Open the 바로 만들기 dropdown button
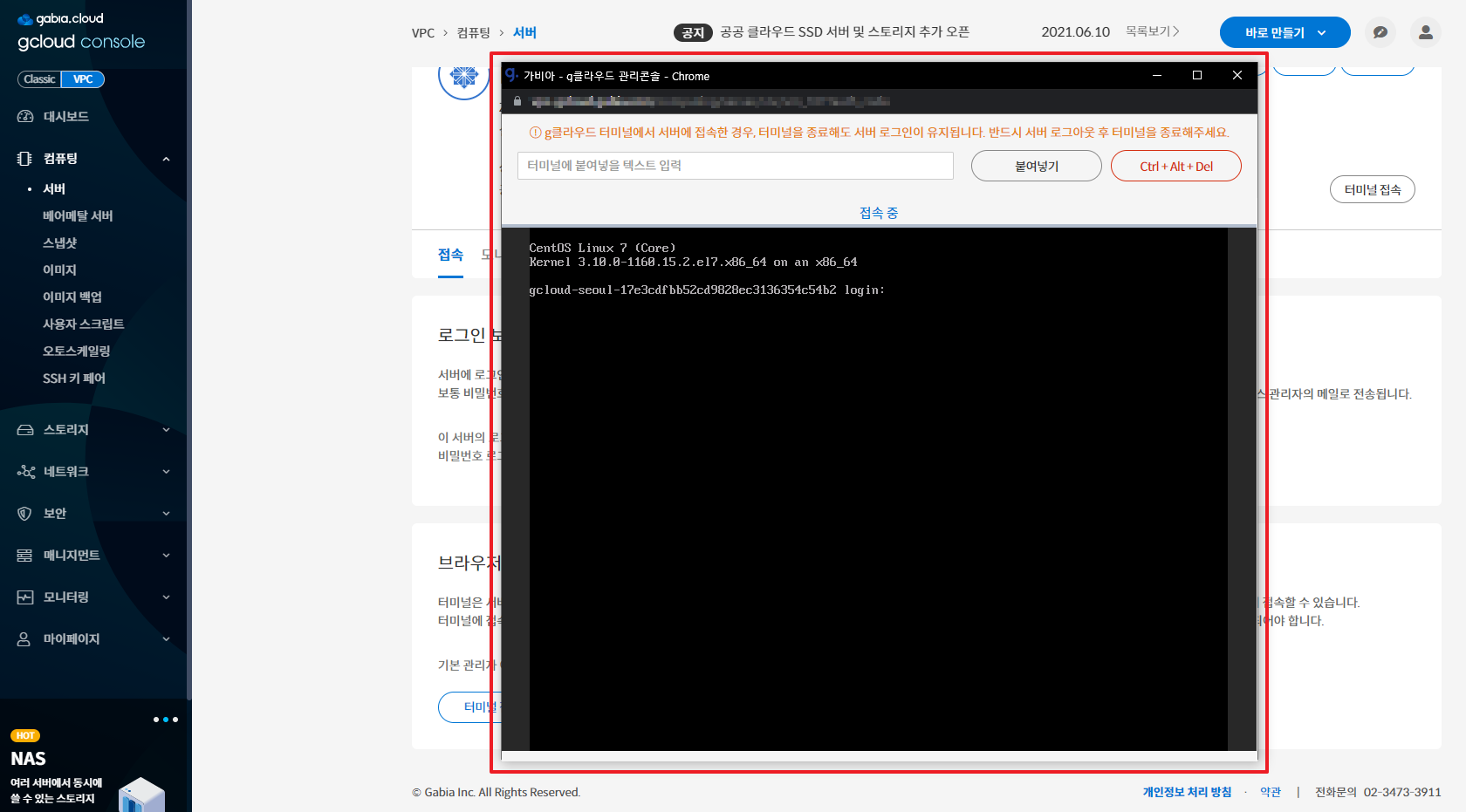1466x812 pixels. point(1284,32)
